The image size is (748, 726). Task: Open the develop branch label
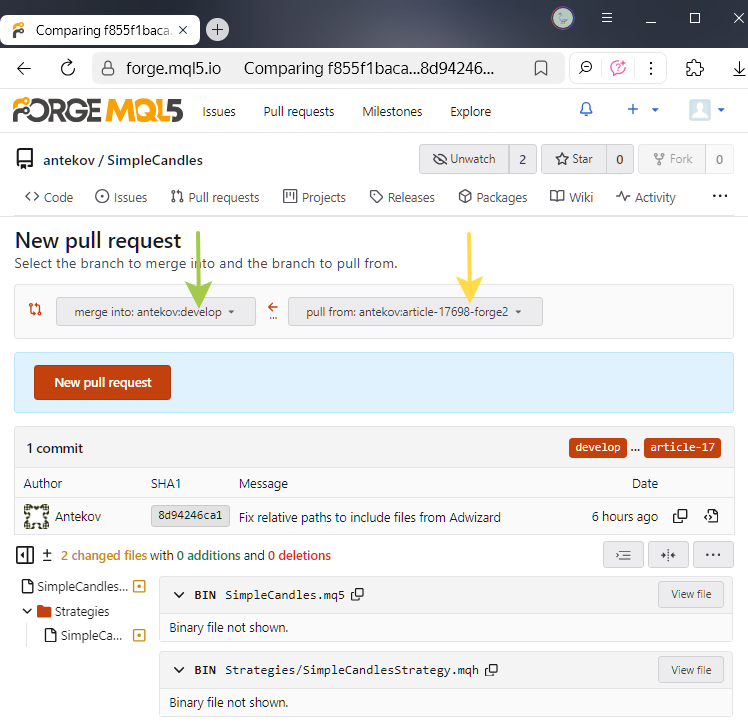click(x=597, y=447)
